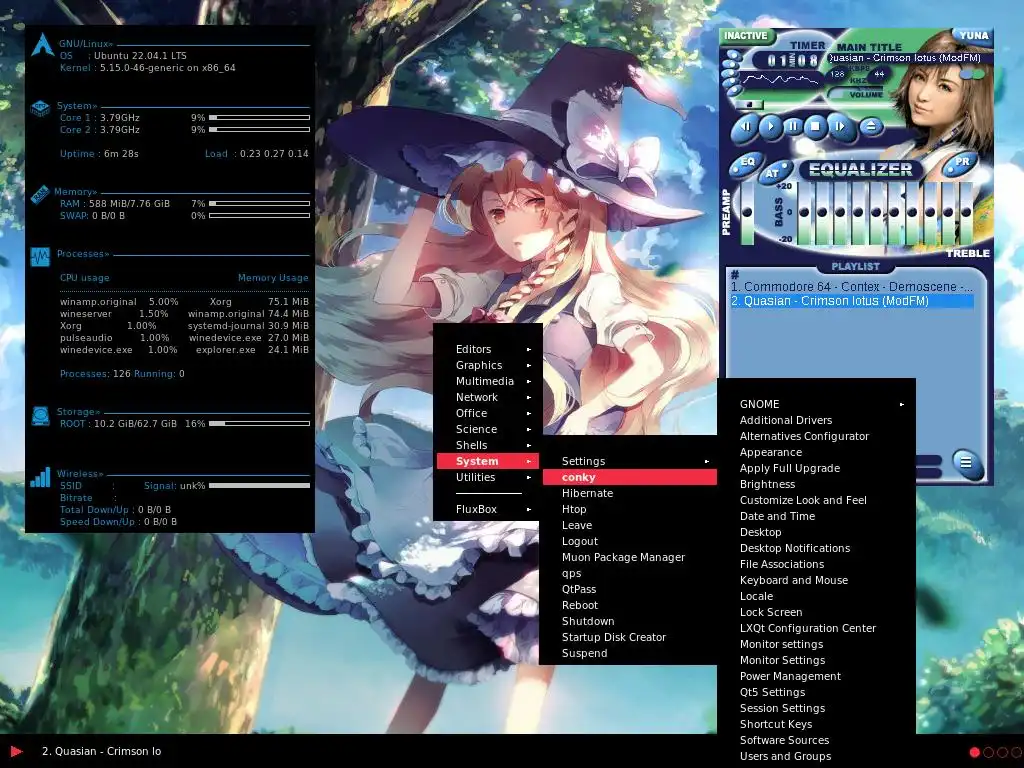Open equalizer presets with PR button

tap(962, 162)
